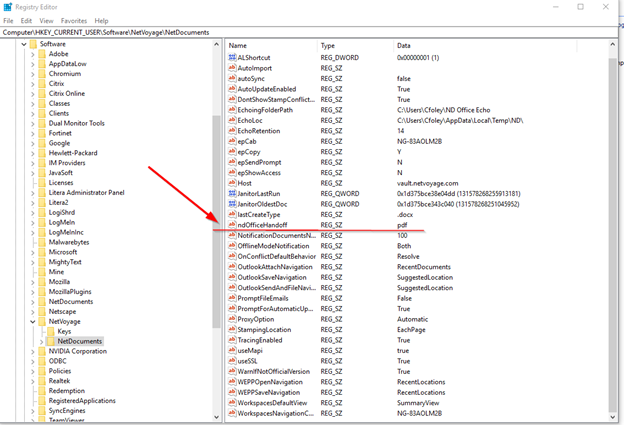Select the OfflineModeNotification value name
Image resolution: width=624 pixels, height=425 pixels.
(x=273, y=246)
